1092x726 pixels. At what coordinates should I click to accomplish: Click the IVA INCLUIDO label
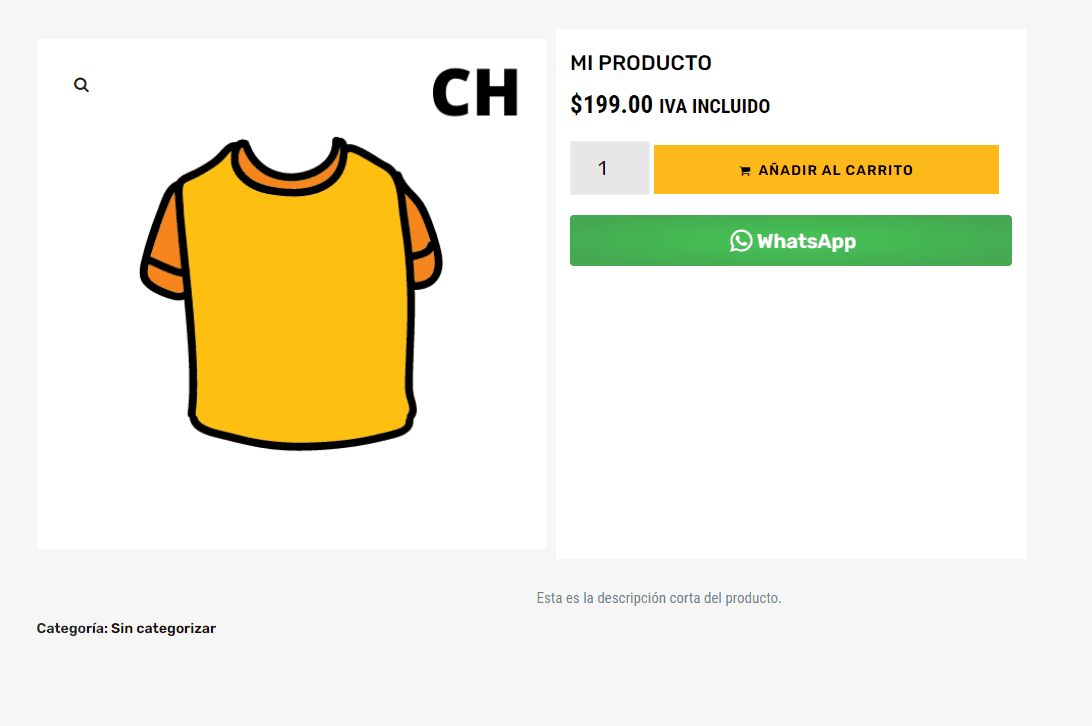click(715, 107)
